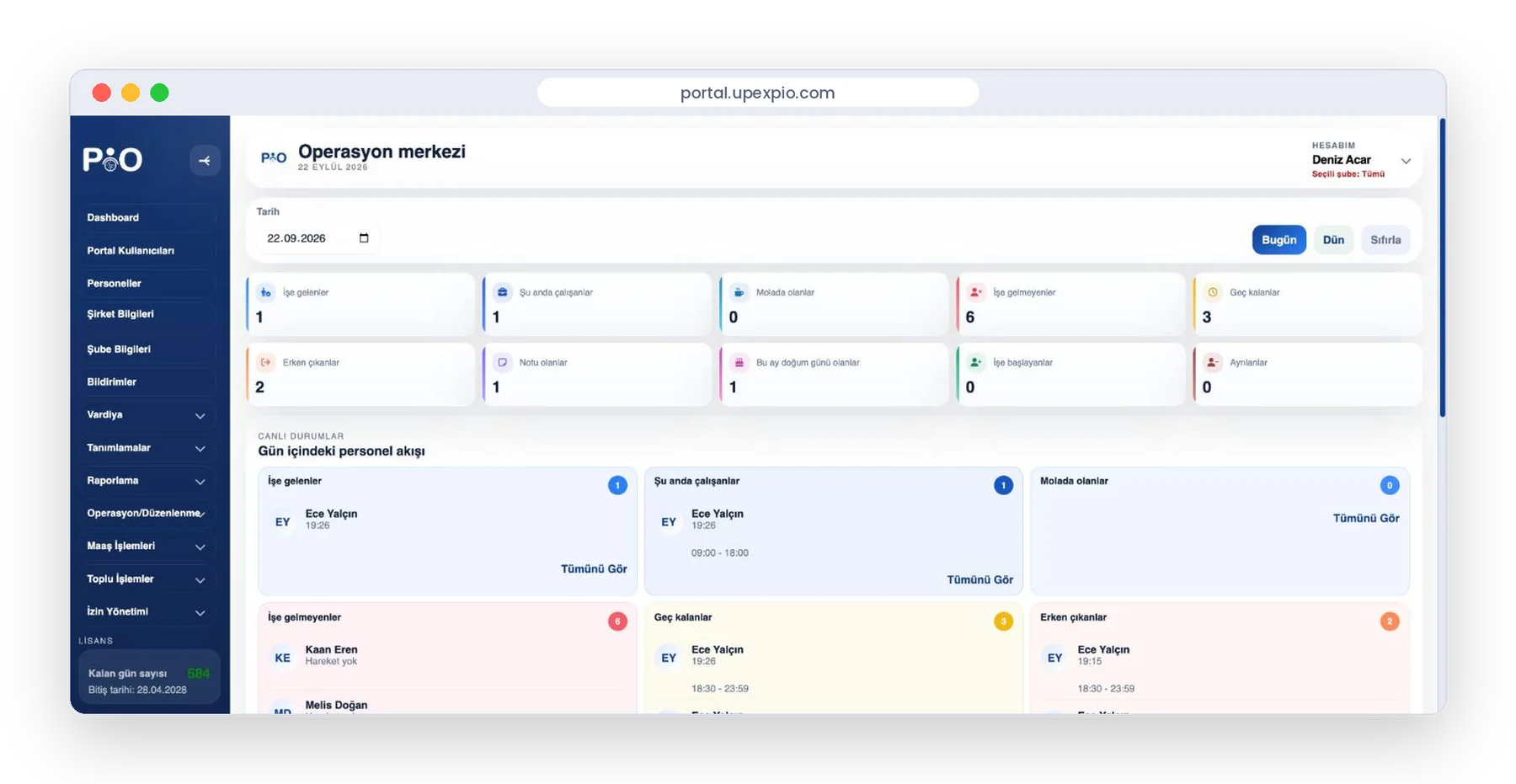Expand Operasyon/Düzenleme menu

[x=146, y=513]
